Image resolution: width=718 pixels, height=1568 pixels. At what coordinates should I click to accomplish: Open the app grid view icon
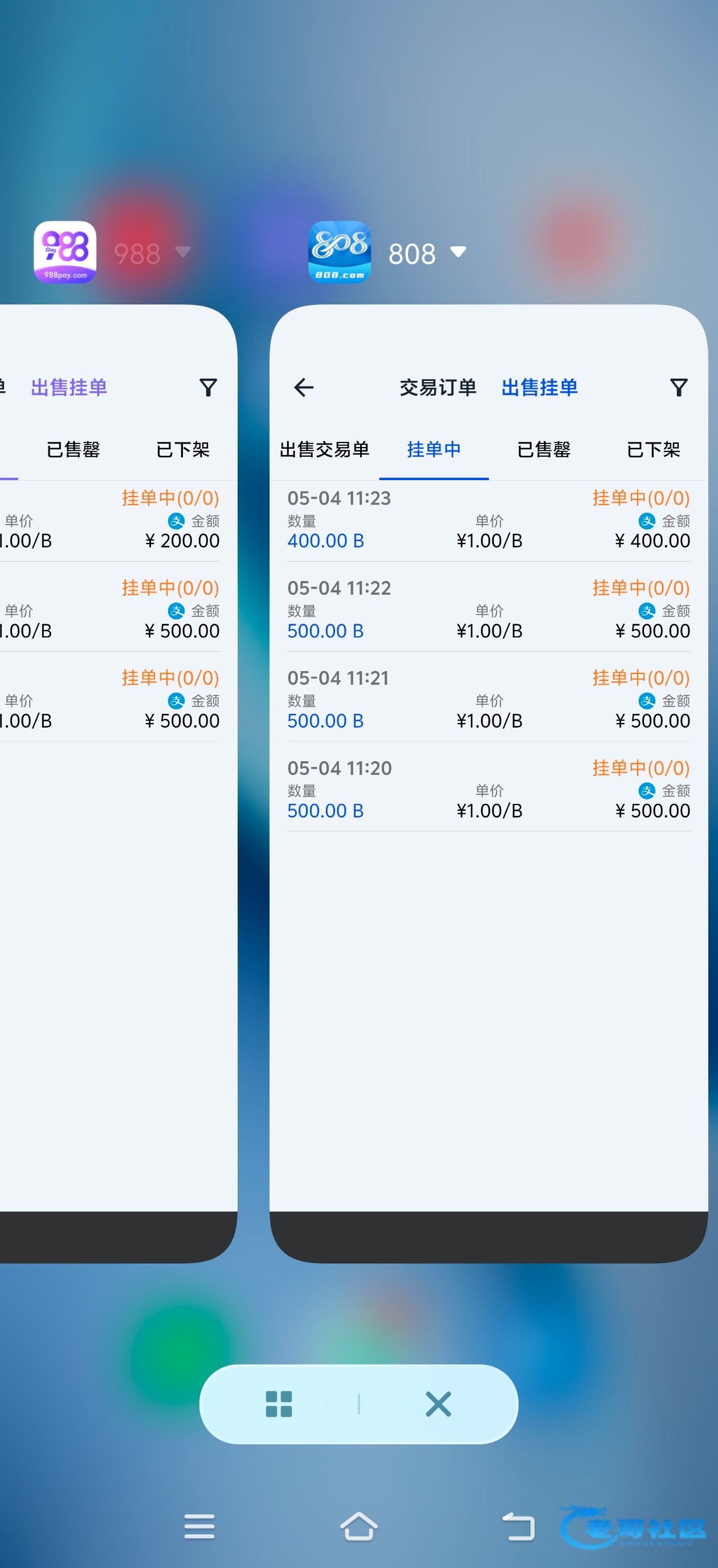pos(279,1404)
